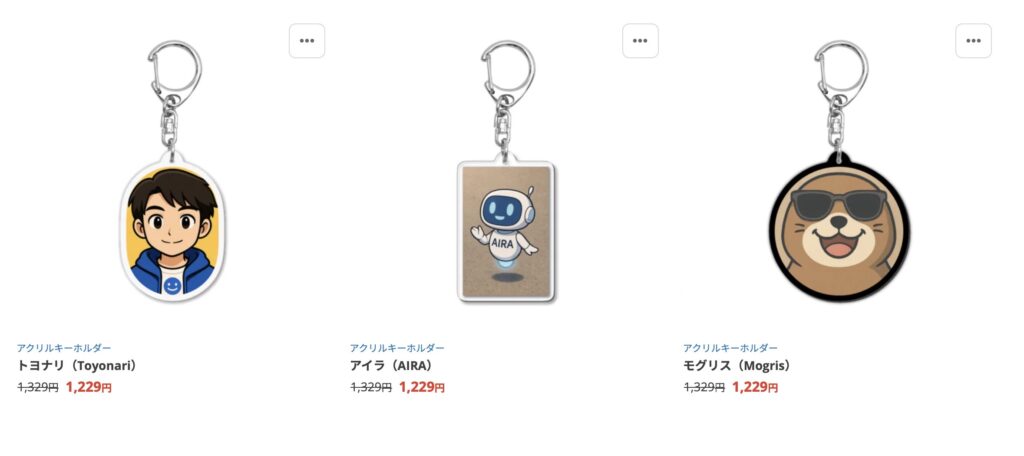Click the red 1,229円 price under AIRA
This screenshot has height=456, width=1024.
point(422,387)
